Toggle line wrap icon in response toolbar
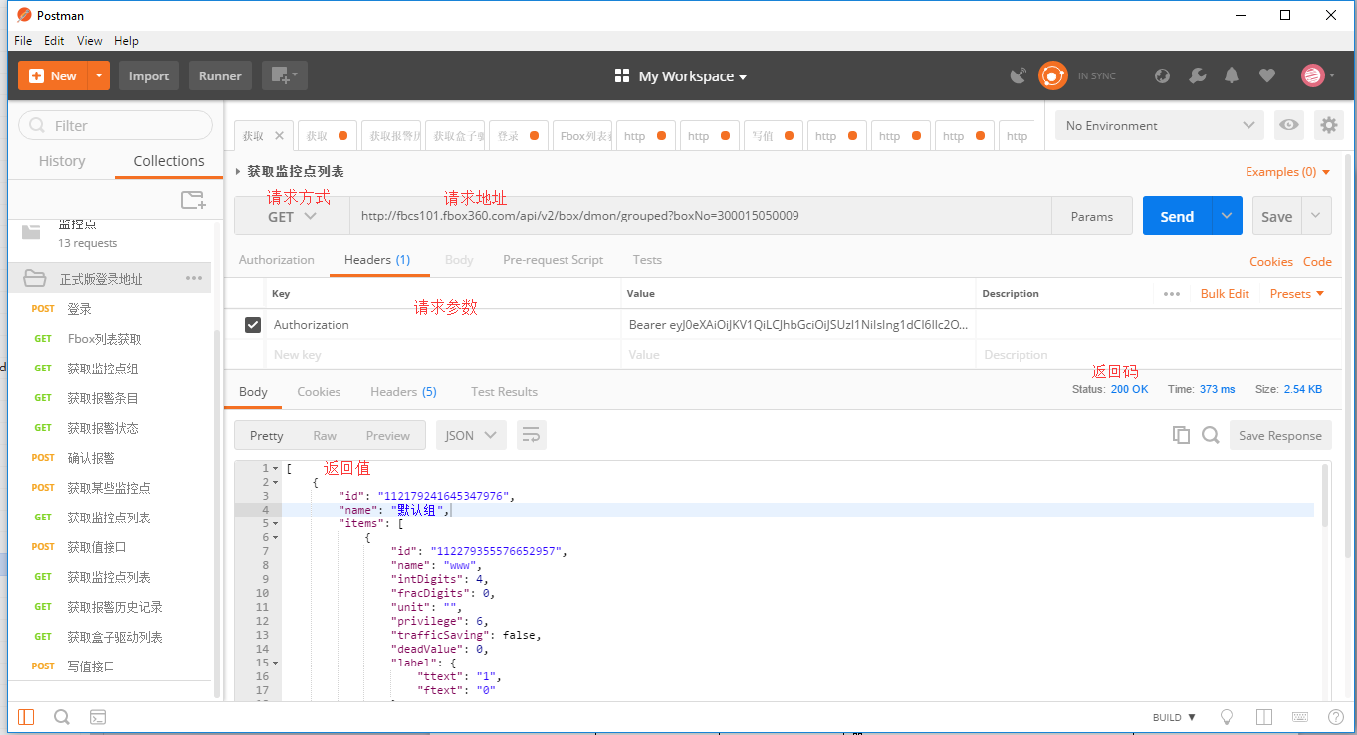1357x735 pixels. coord(531,435)
